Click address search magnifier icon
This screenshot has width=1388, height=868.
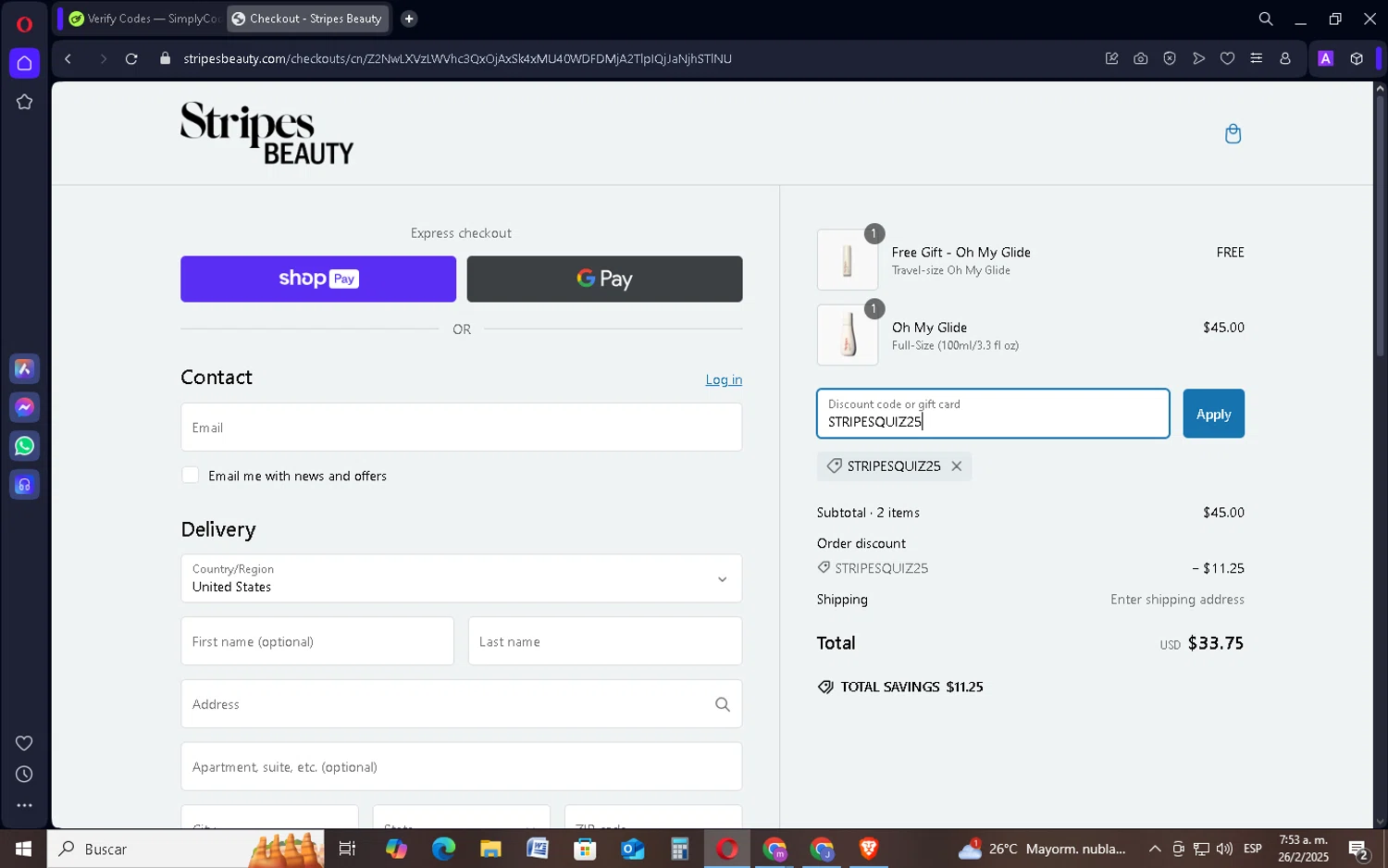tap(723, 704)
